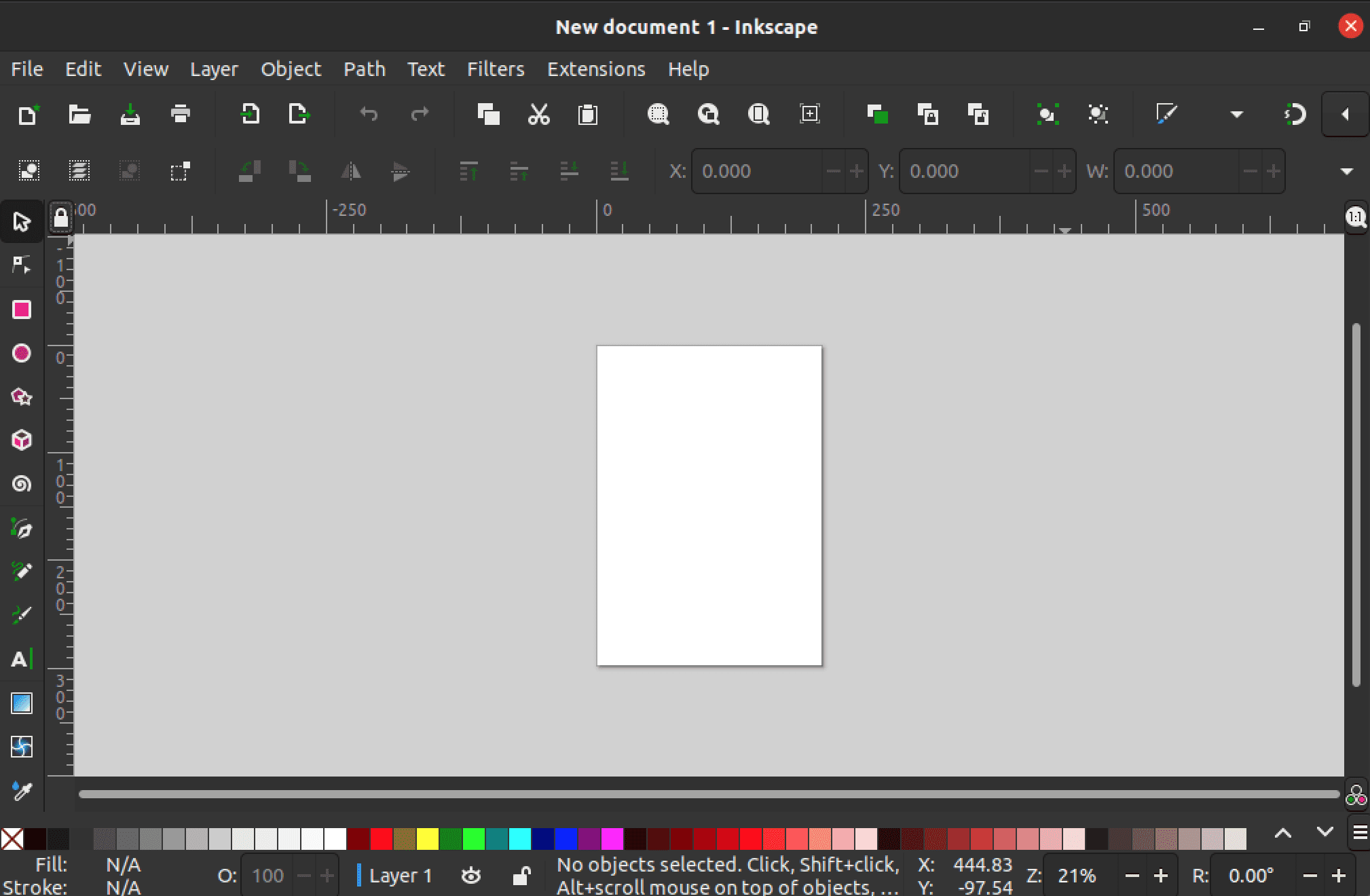Click the no-color X swatch
Viewport: 1370px width, 896px height.
[12, 839]
